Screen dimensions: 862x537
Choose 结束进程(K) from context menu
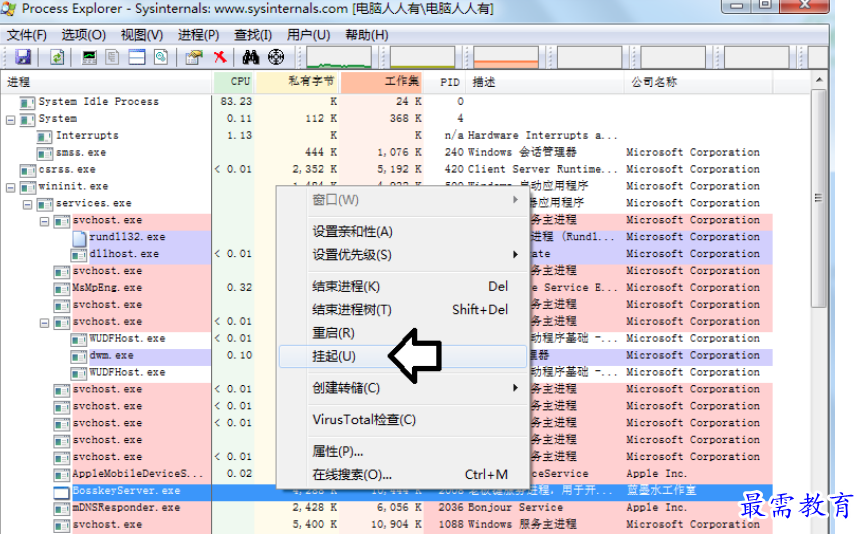(x=402, y=286)
